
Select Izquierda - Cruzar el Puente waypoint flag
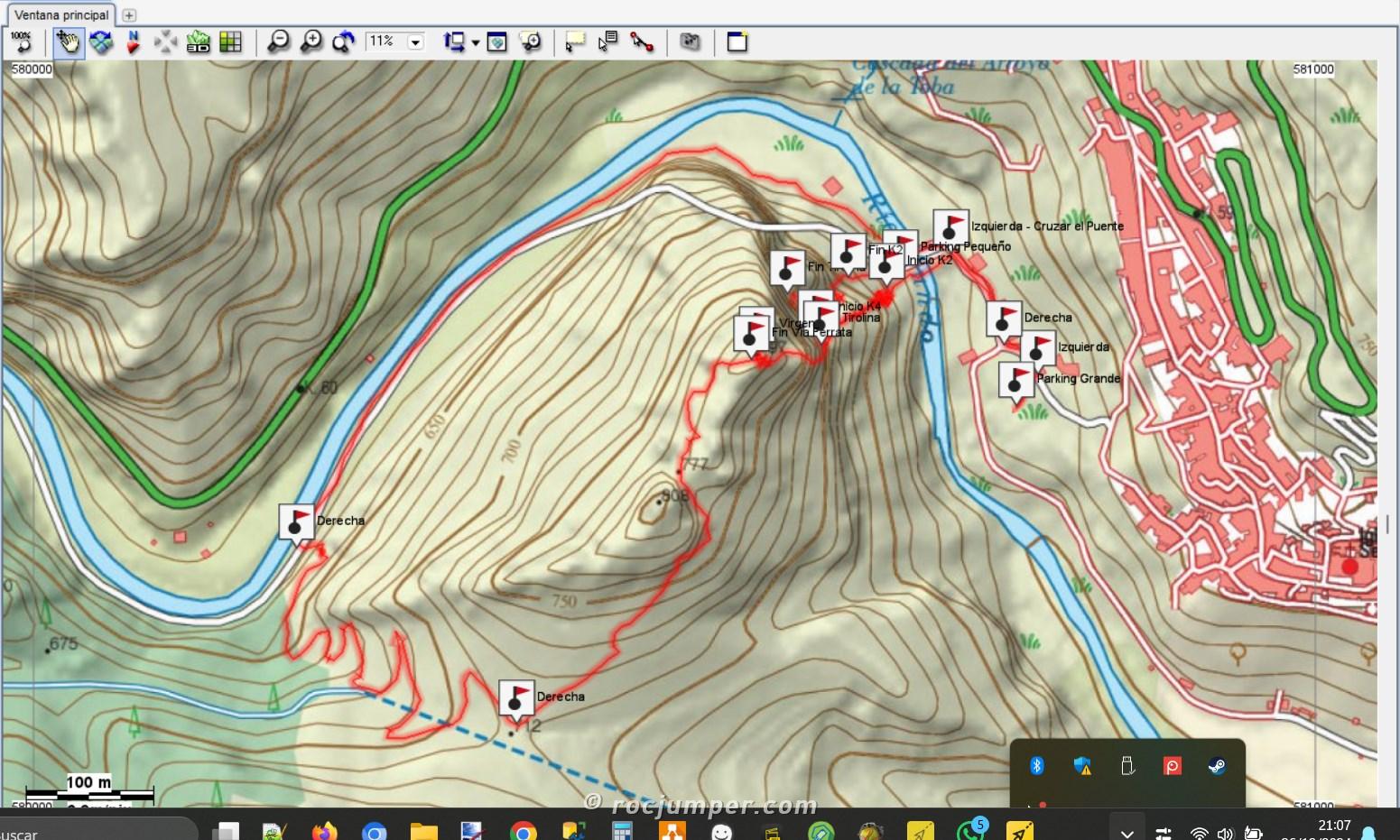(950, 229)
